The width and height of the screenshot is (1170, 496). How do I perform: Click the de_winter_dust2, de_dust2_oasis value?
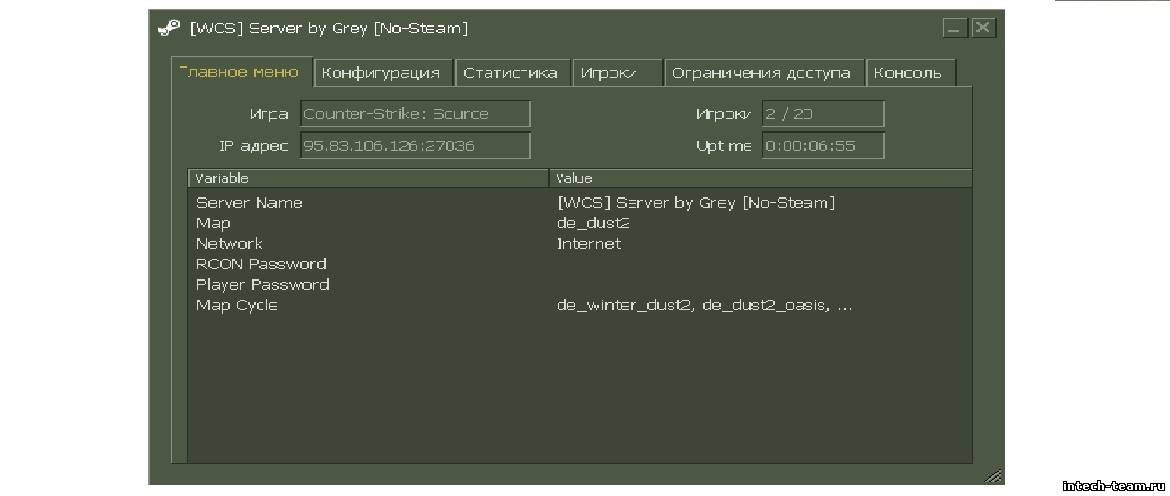[x=704, y=306]
